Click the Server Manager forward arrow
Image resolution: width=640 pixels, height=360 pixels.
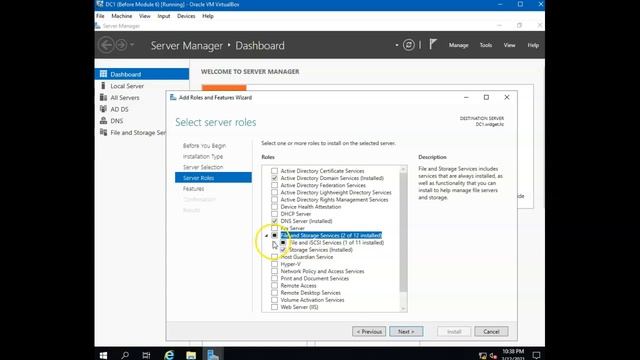coord(121,45)
